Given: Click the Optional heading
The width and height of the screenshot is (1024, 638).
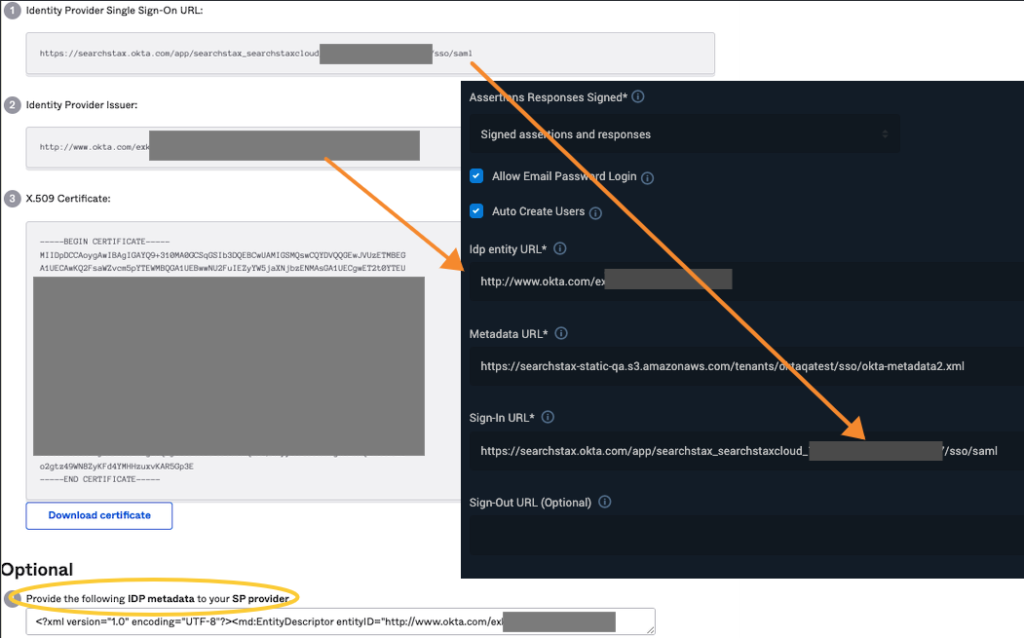Looking at the screenshot, I should (37, 569).
